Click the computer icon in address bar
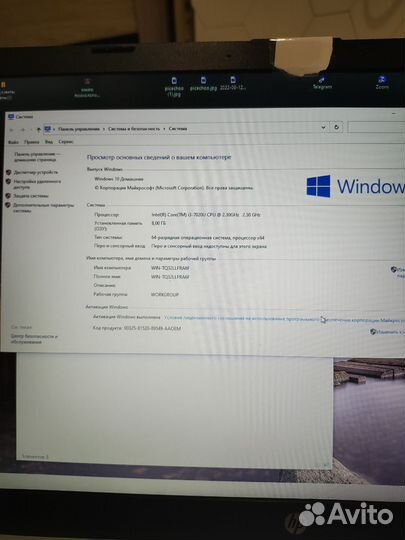 point(48,129)
